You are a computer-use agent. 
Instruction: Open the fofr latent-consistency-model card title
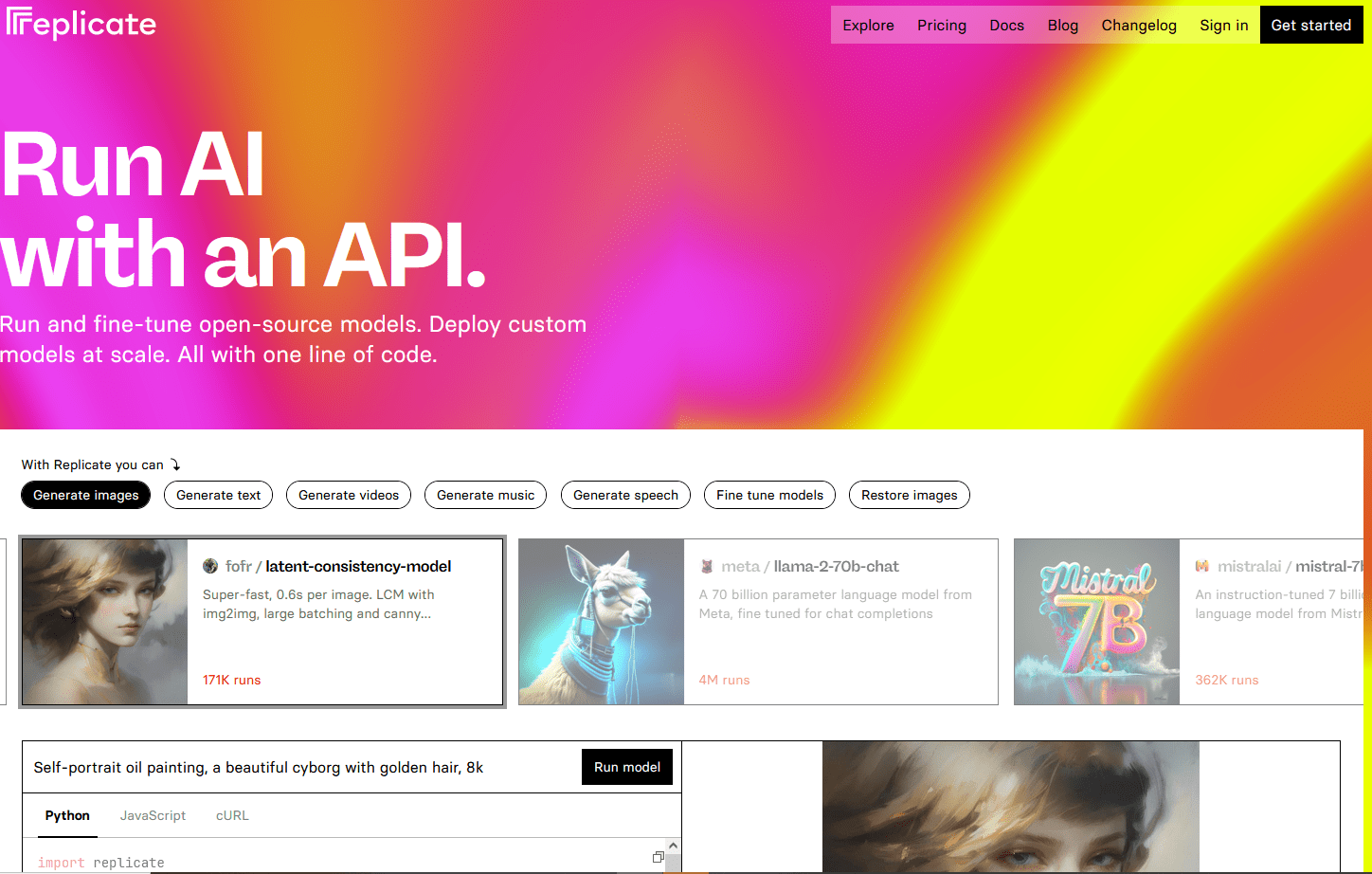(338, 566)
